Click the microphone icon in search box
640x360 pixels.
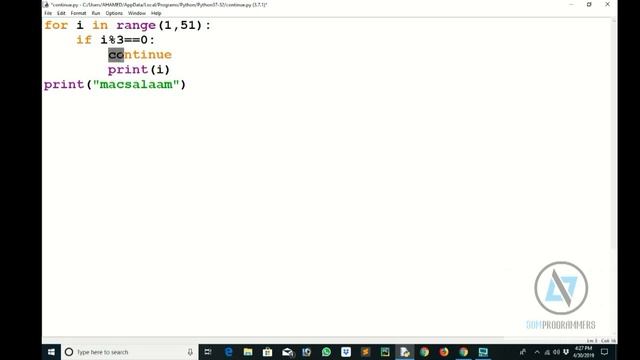click(x=190, y=352)
